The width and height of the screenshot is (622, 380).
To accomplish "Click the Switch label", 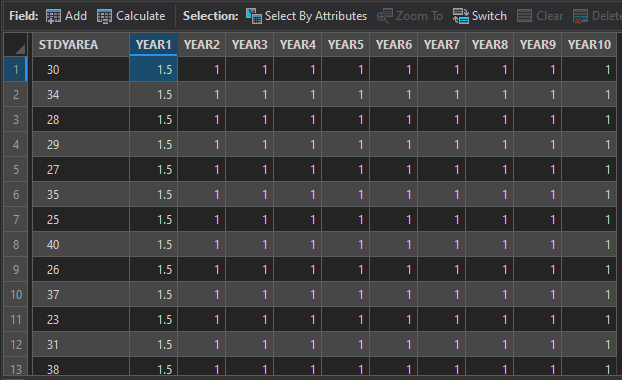I will (489, 16).
